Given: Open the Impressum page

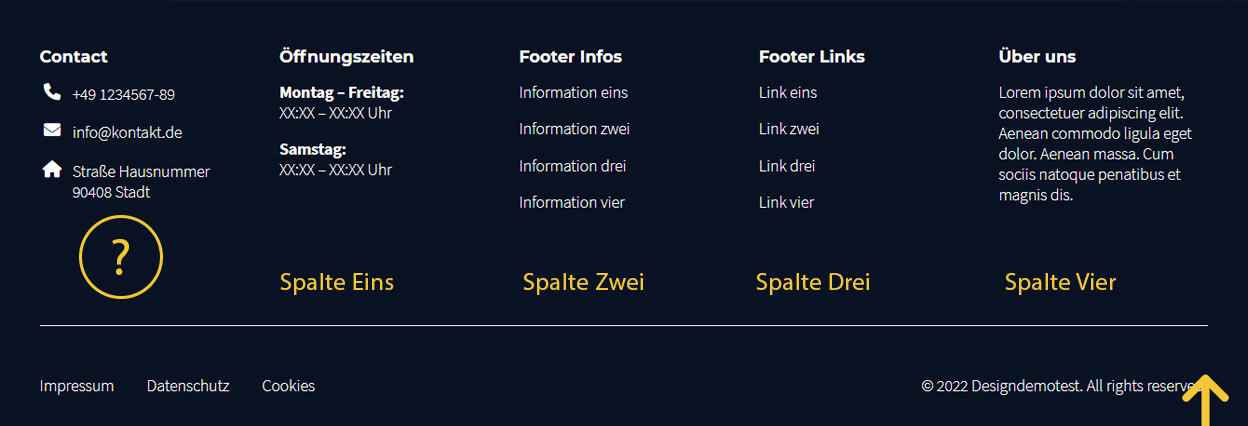Looking at the screenshot, I should point(77,386).
